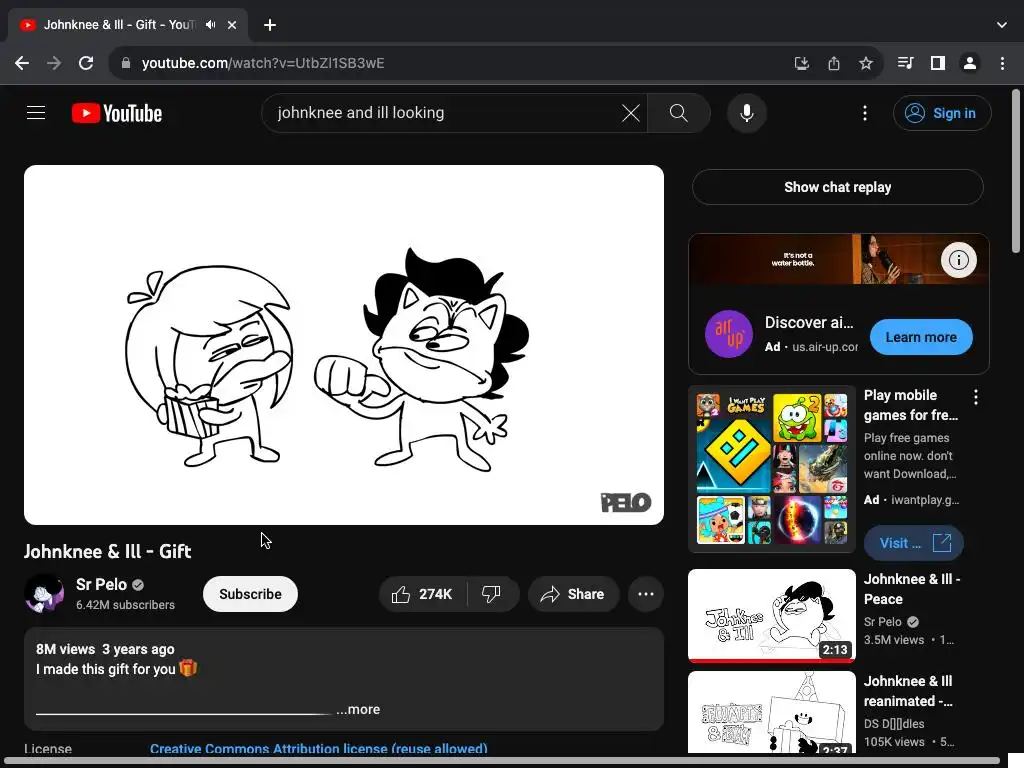Click the horizontal scrollbar at bottom
The image size is (1024, 768).
pos(503,761)
